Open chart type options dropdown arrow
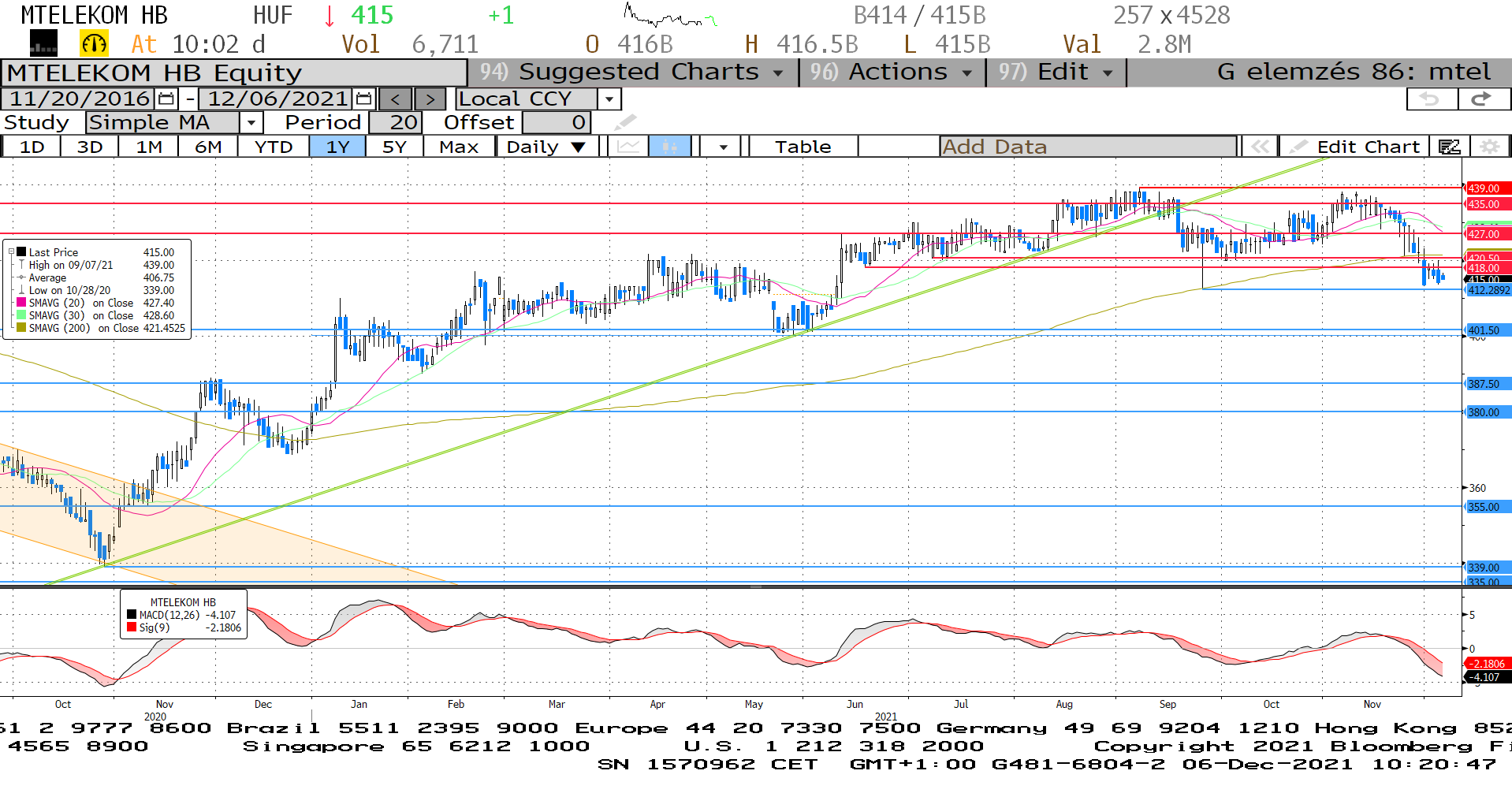This screenshot has width=1512, height=808. (x=723, y=147)
